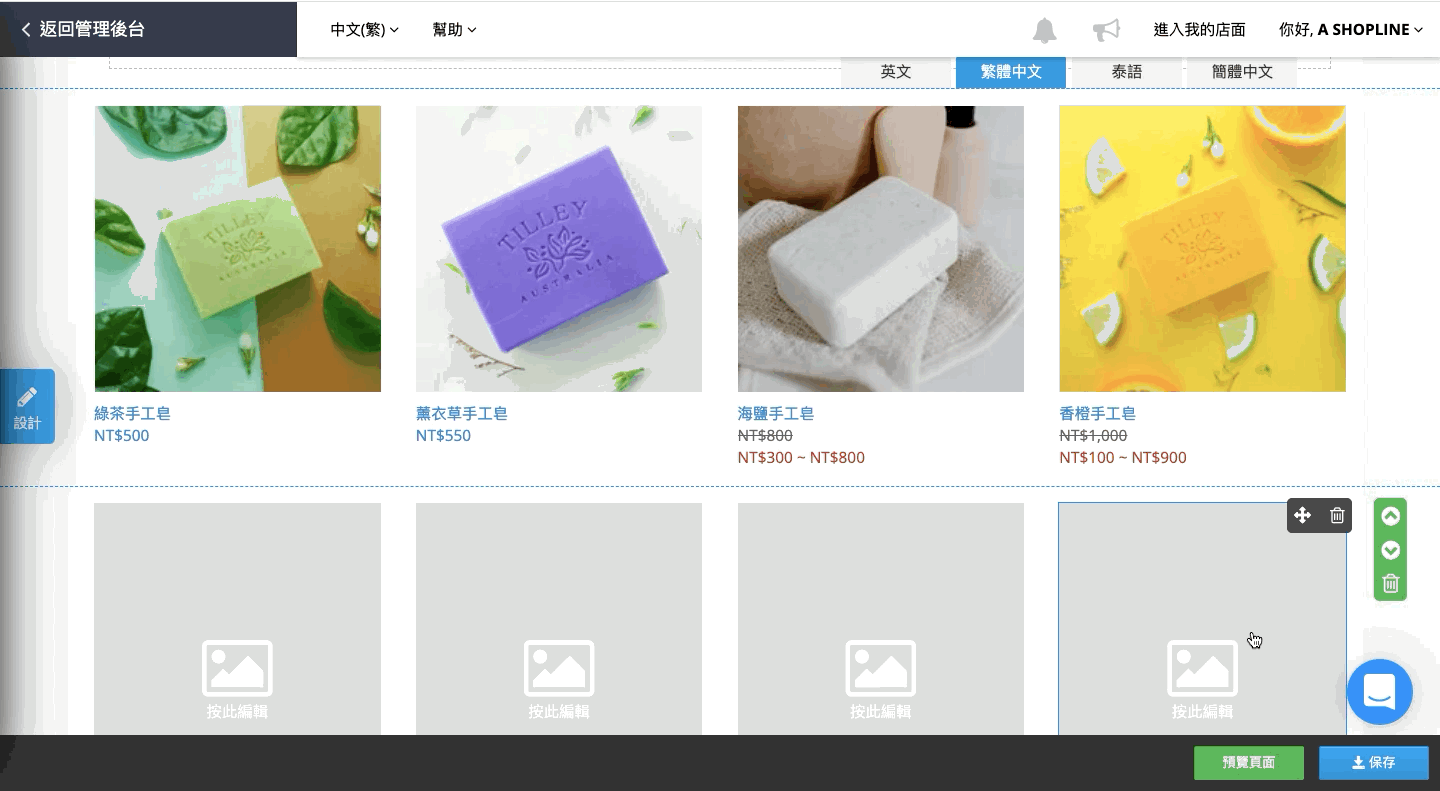Select the orange soap product image
The width and height of the screenshot is (1440, 791).
(x=1202, y=249)
